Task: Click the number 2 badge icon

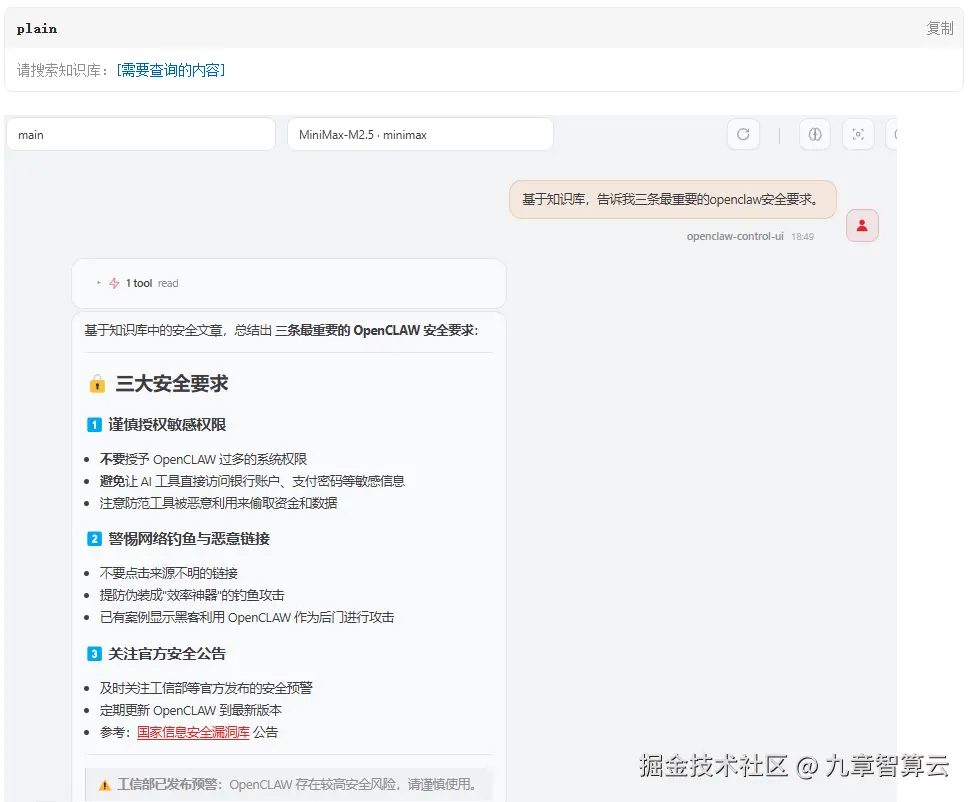Action: (94, 539)
